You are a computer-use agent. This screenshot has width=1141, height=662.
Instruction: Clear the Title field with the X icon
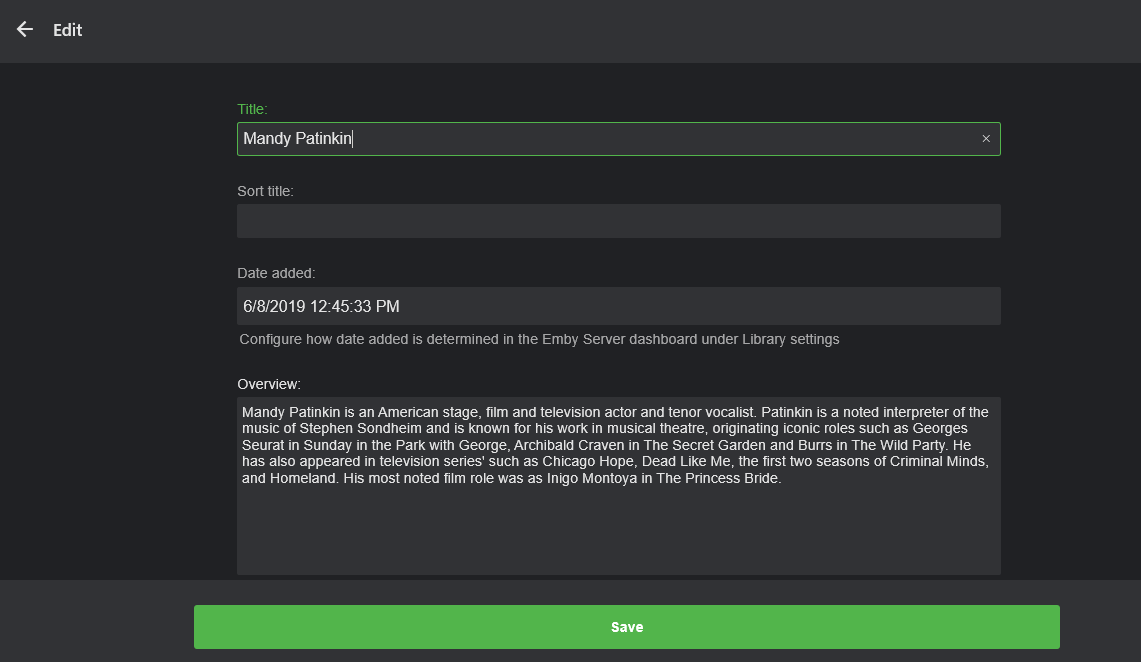coord(986,139)
